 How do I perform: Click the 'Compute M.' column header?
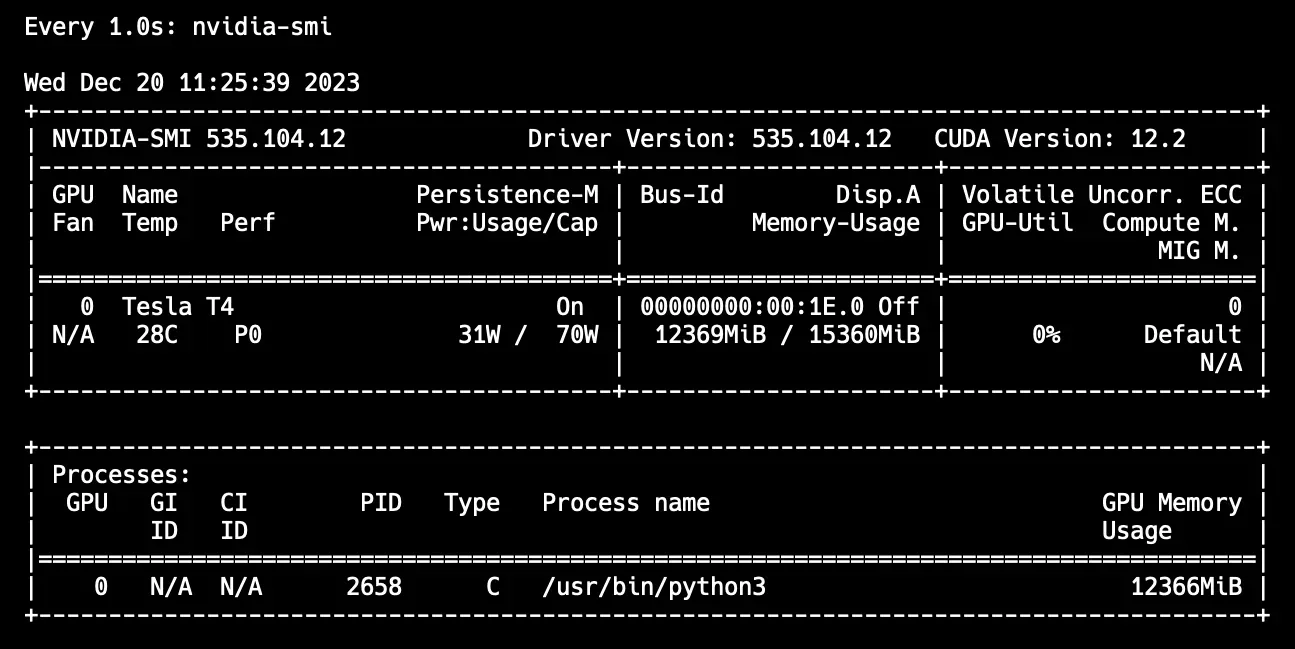tap(1172, 222)
